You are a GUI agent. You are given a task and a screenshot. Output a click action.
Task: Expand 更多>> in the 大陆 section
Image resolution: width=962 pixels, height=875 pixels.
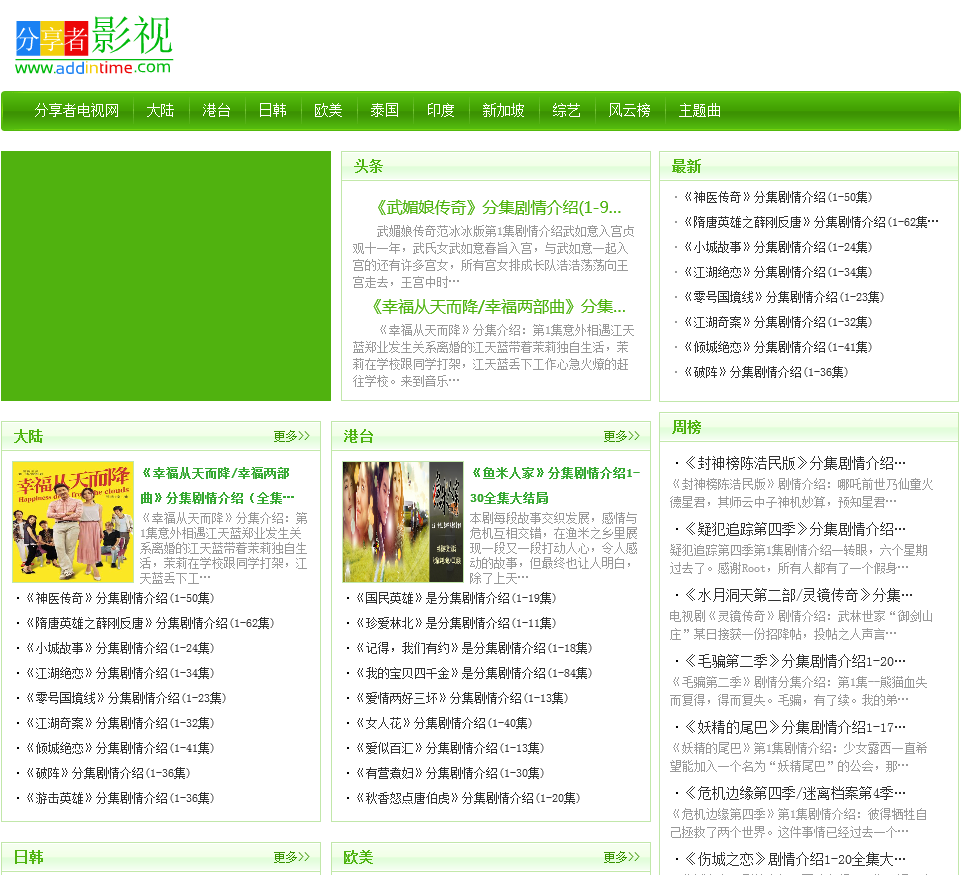pos(291,436)
